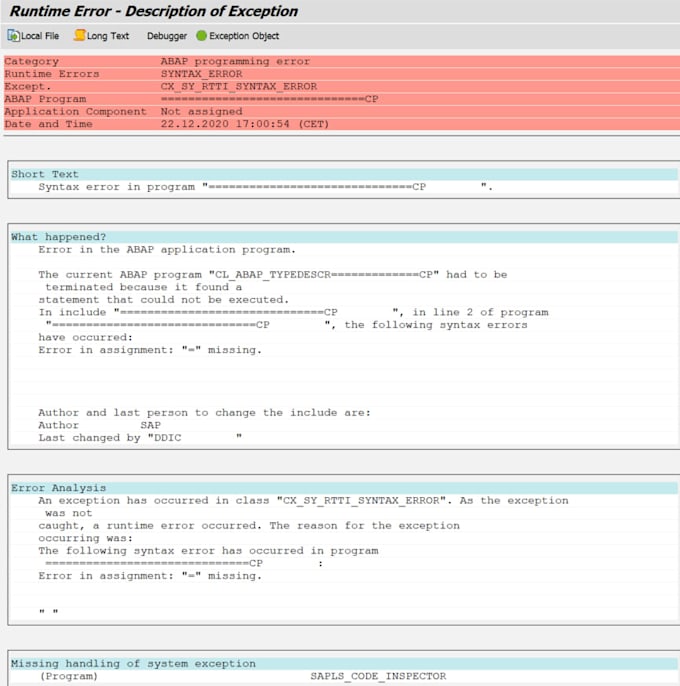Click the Category row label
The image size is (680, 686).
(x=32, y=62)
